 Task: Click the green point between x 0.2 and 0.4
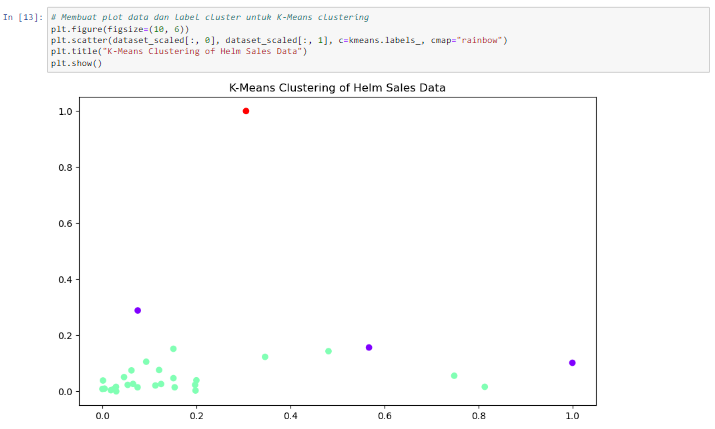(265, 357)
